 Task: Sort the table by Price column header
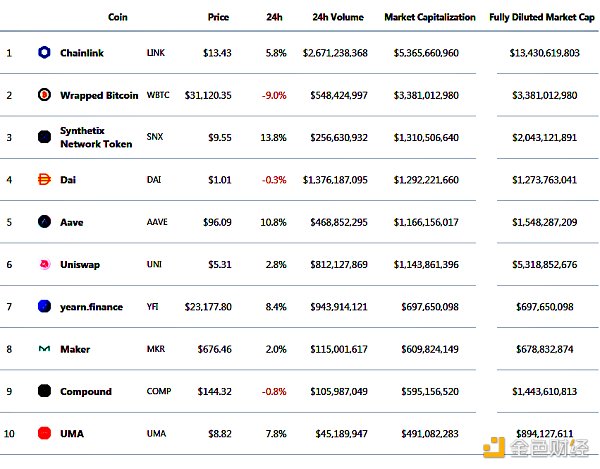tap(218, 17)
